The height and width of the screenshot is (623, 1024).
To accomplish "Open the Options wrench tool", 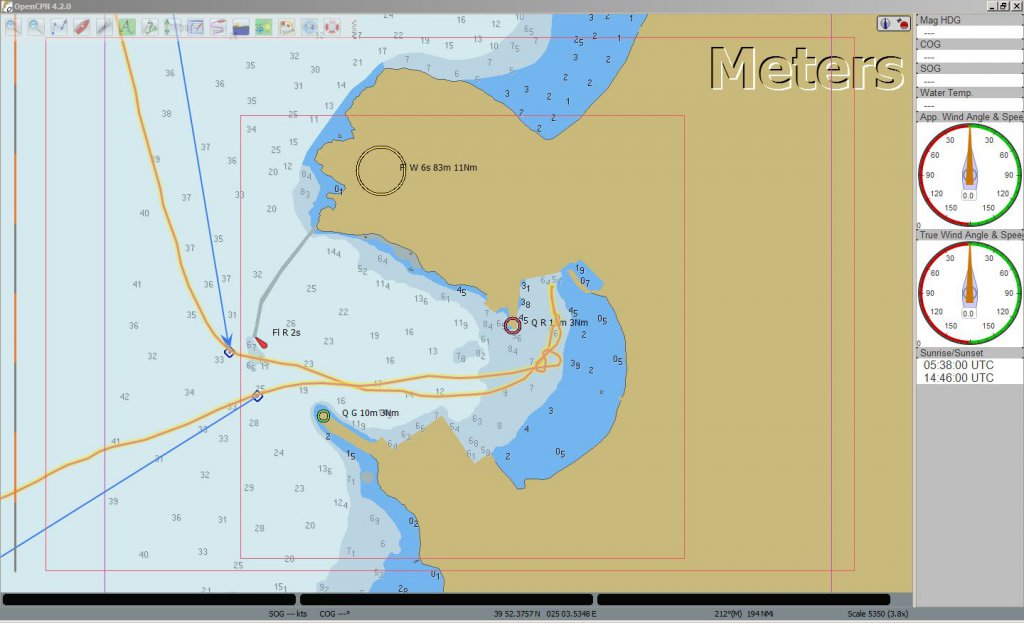I will coord(104,27).
